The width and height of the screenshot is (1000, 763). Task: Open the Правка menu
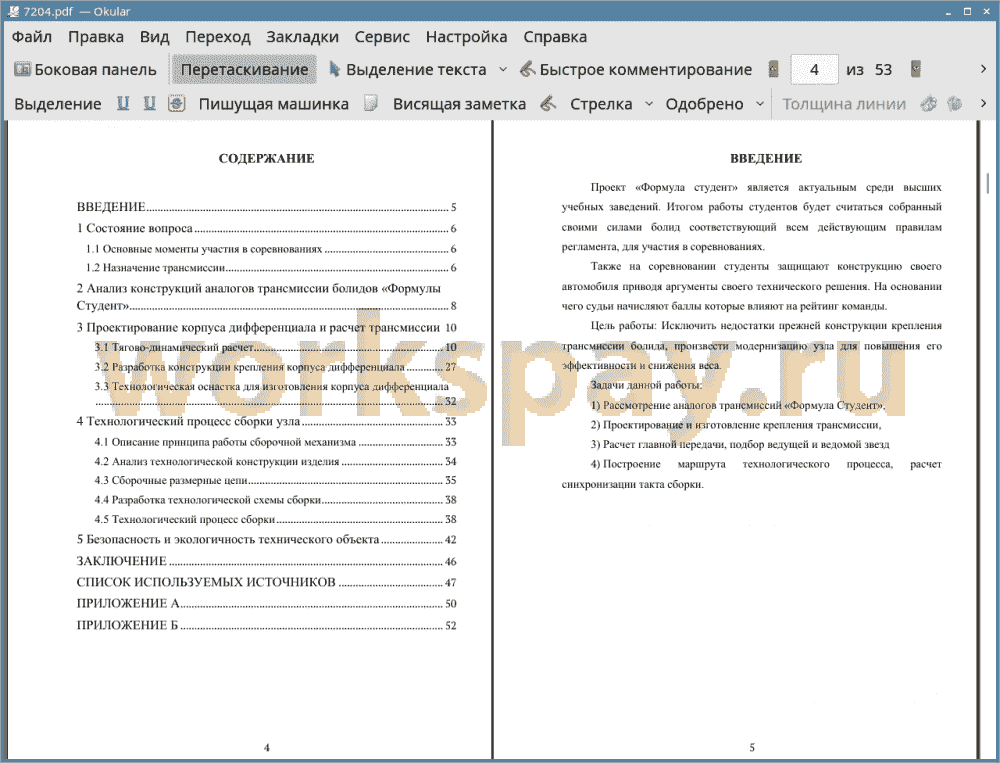click(96, 37)
